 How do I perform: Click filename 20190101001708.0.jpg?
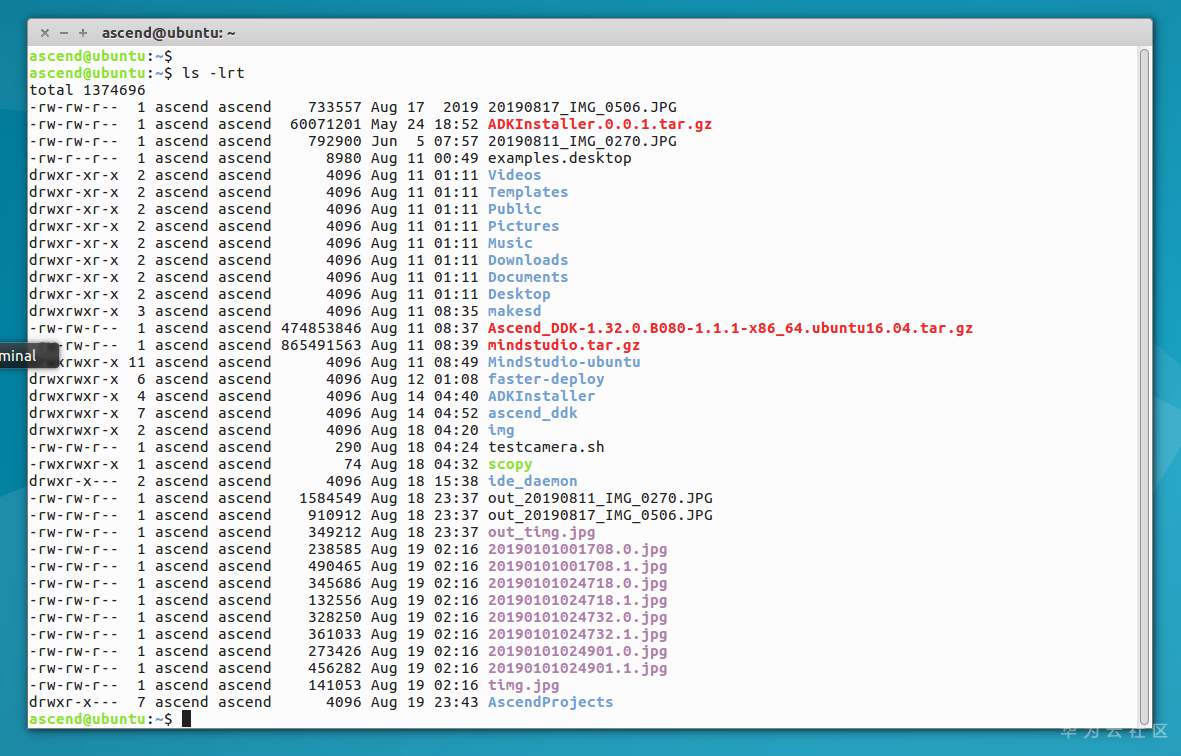pyautogui.click(x=578, y=550)
